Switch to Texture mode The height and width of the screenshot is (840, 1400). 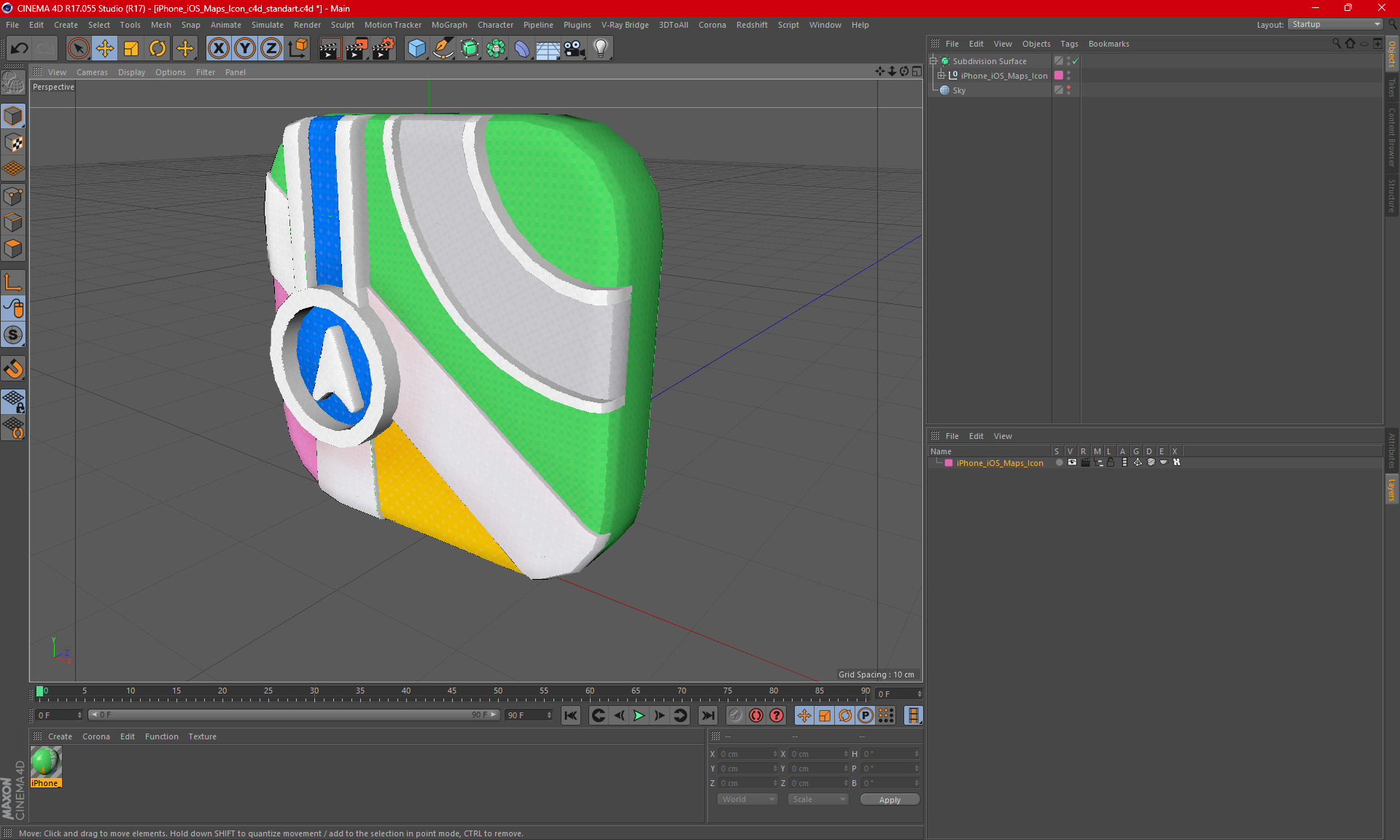13,143
